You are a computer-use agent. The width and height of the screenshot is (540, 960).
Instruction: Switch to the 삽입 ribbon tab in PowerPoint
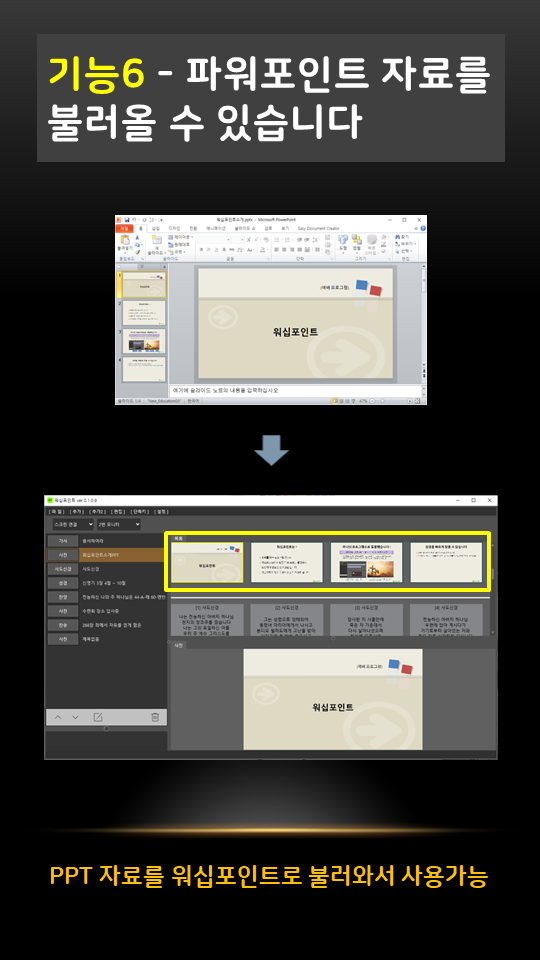(156, 228)
